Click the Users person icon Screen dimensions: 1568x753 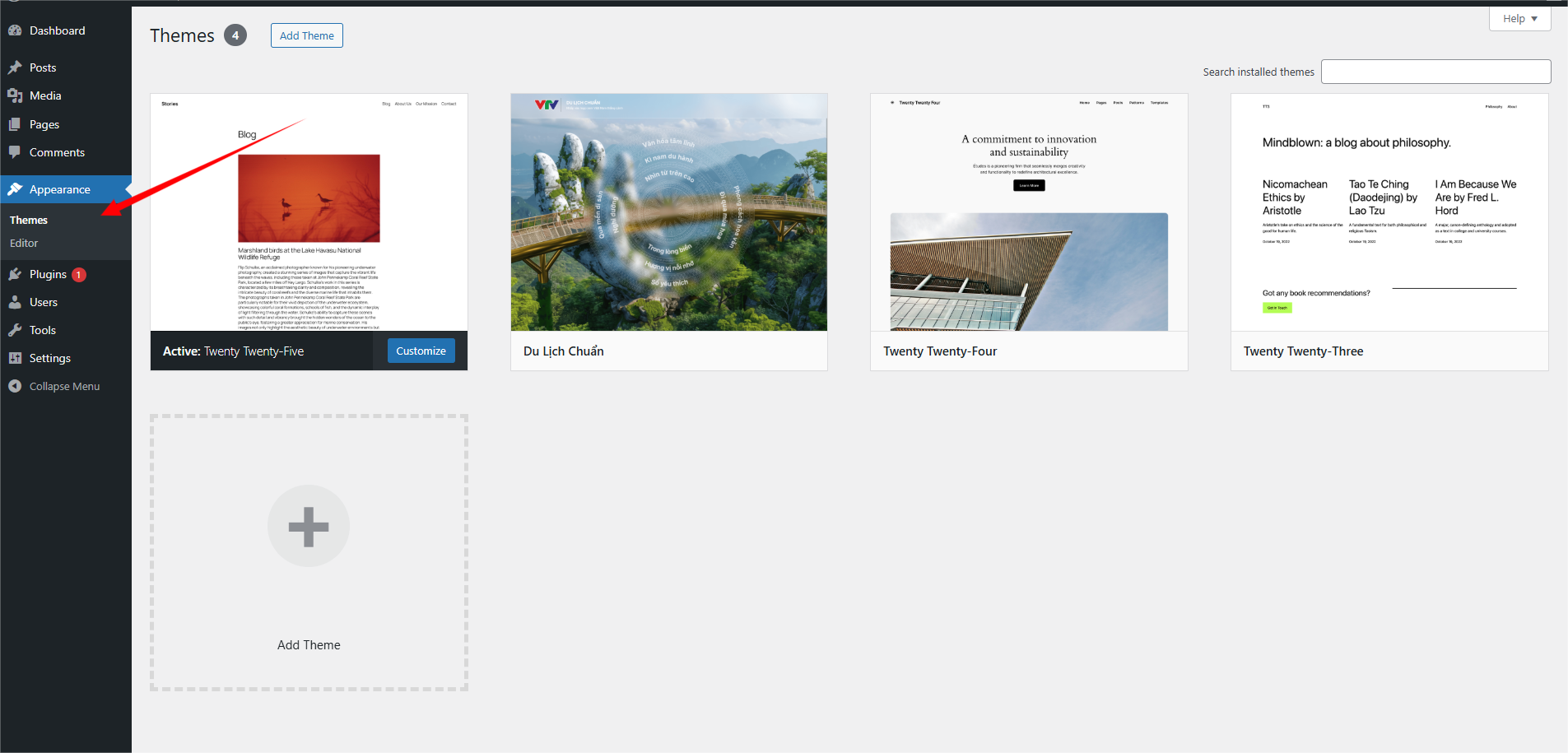[x=15, y=302]
